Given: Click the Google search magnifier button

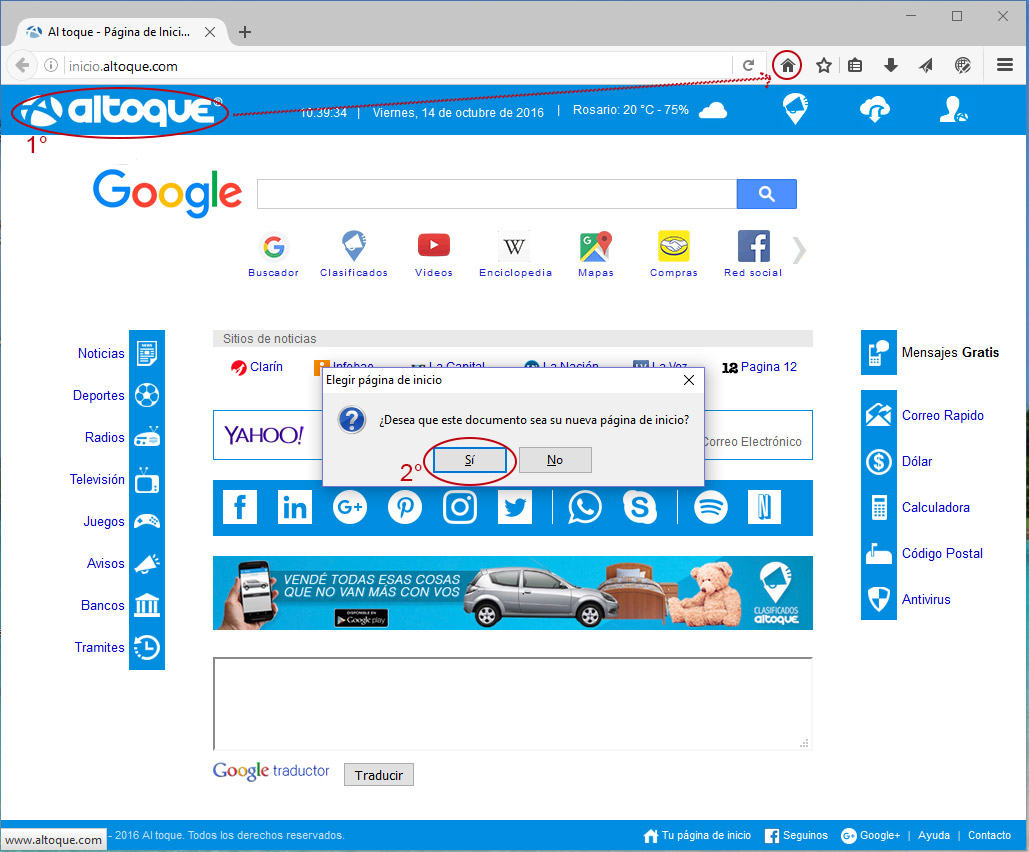Looking at the screenshot, I should tap(766, 194).
